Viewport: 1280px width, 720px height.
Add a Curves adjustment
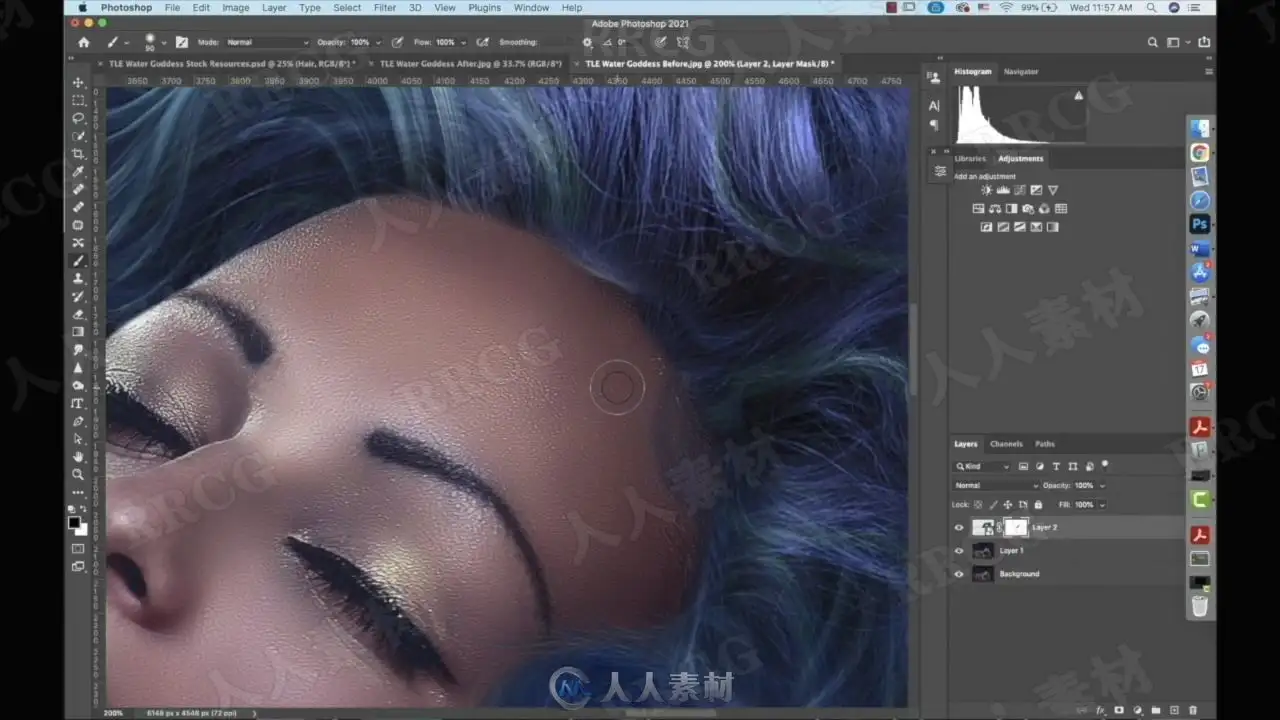(x=1020, y=190)
